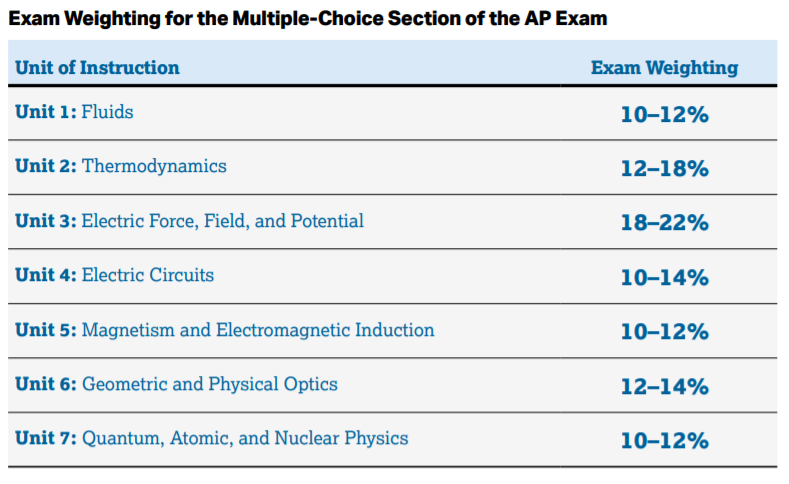Select the 12–18% Thermodynamics weighting

click(665, 169)
